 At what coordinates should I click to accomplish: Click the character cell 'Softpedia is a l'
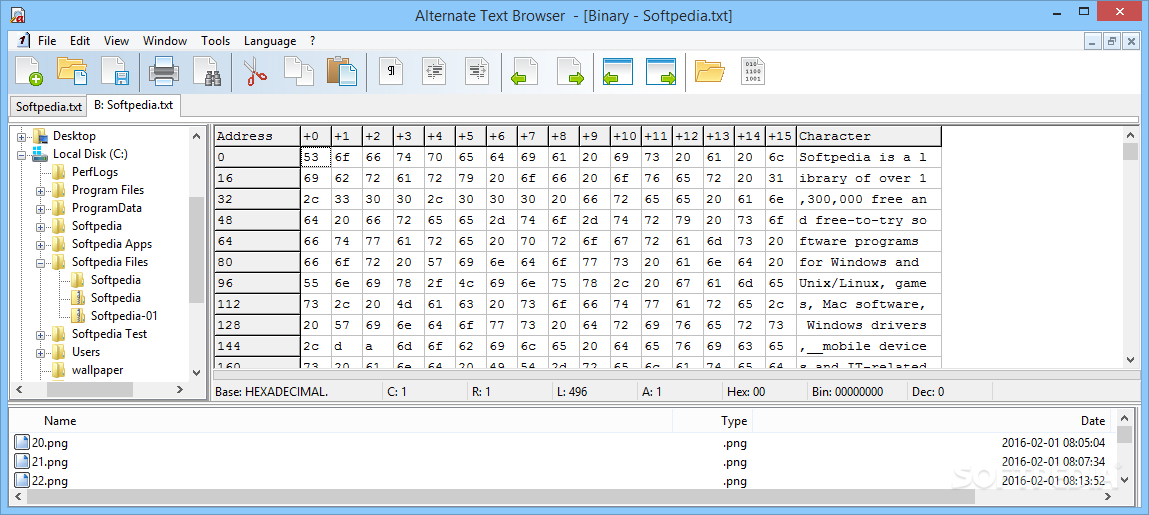click(x=868, y=158)
